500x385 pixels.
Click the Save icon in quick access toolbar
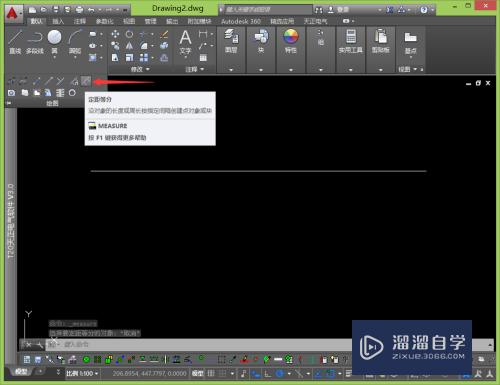tap(56, 10)
